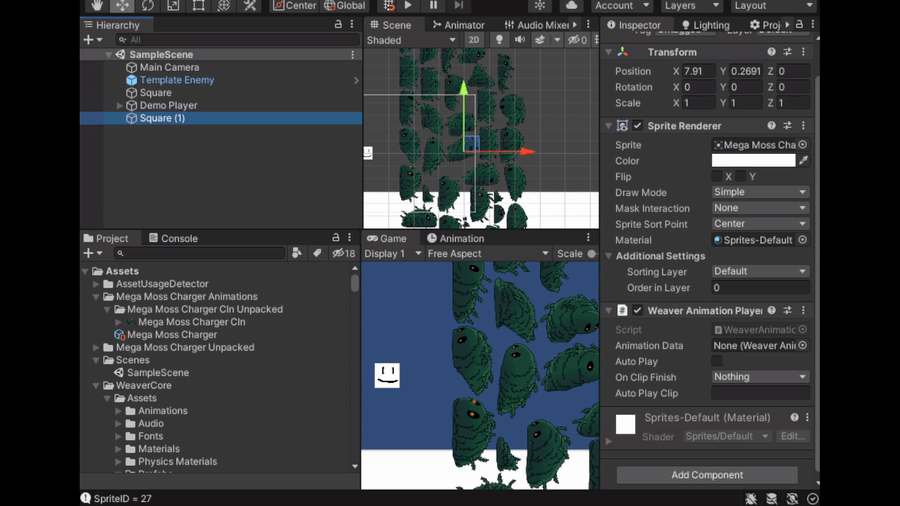This screenshot has width=900, height=506.
Task: Select the Rotate tool
Action: tap(148, 6)
